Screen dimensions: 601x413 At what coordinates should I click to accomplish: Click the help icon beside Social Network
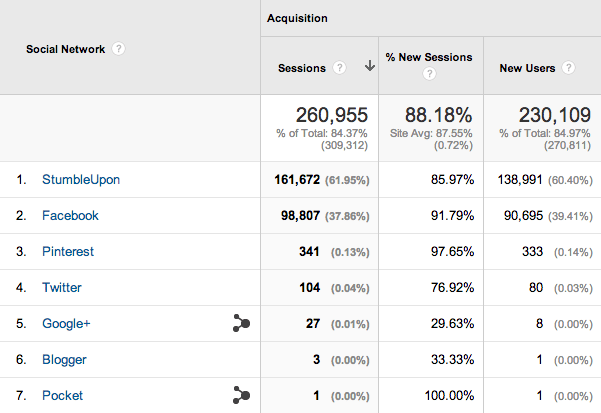[119, 48]
